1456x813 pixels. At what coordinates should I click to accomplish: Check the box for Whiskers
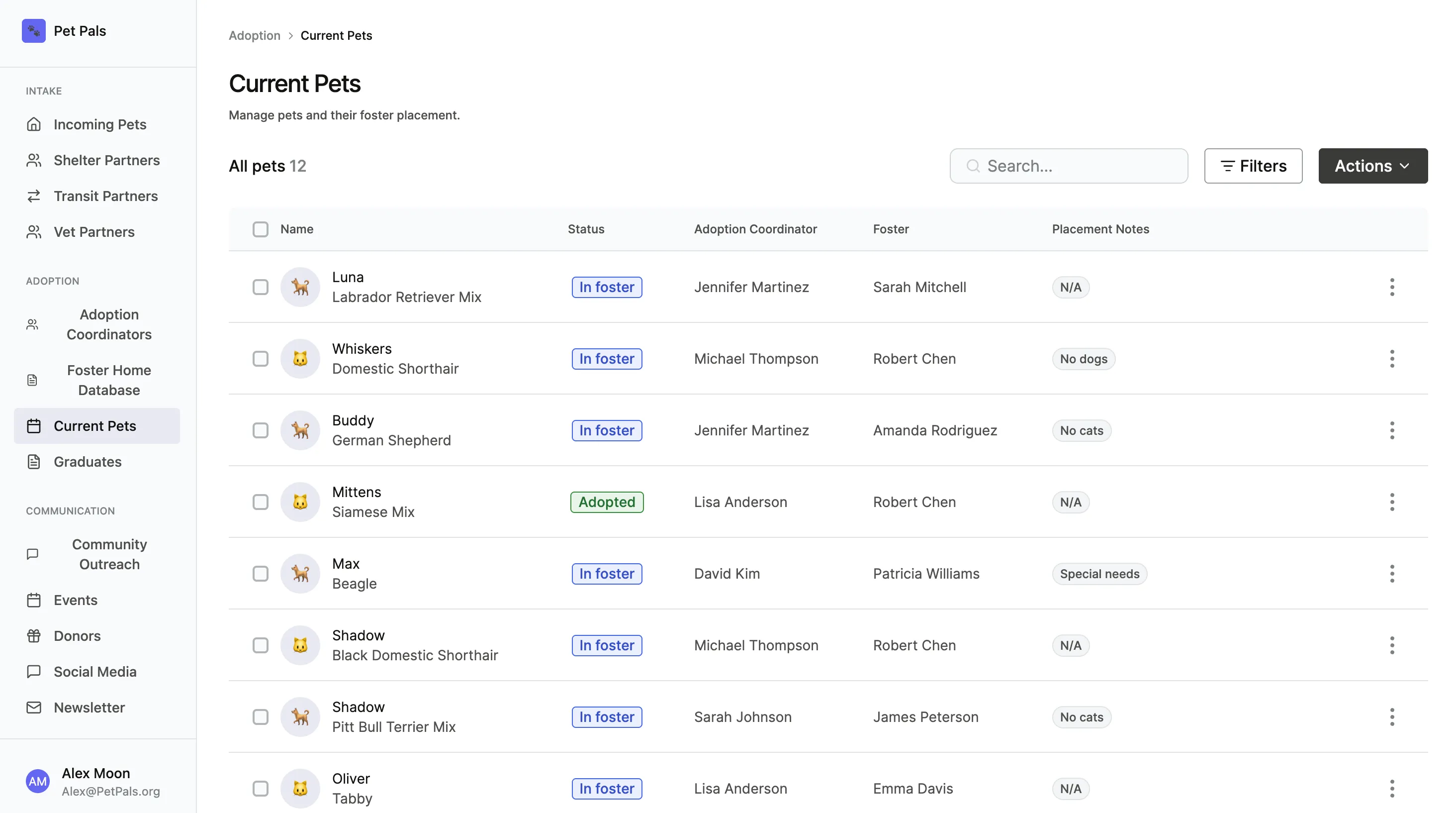[x=261, y=358]
